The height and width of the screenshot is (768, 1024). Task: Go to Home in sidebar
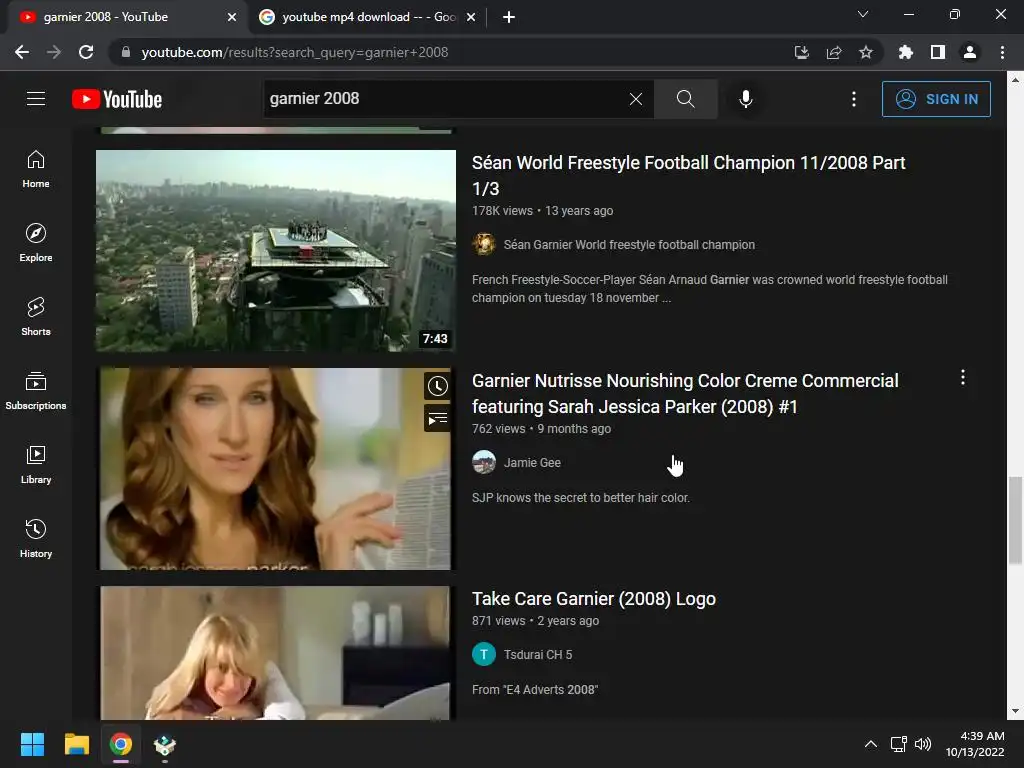point(36,169)
